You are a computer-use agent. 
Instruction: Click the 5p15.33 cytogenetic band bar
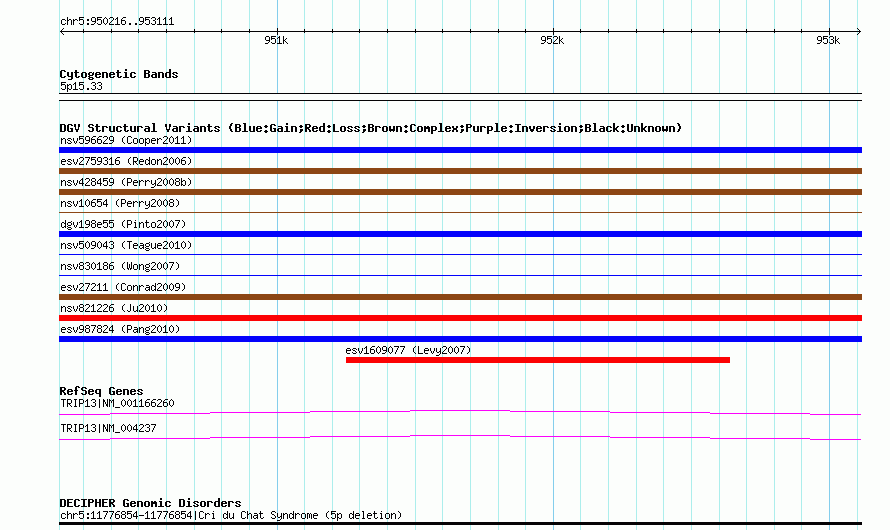[x=460, y=97]
